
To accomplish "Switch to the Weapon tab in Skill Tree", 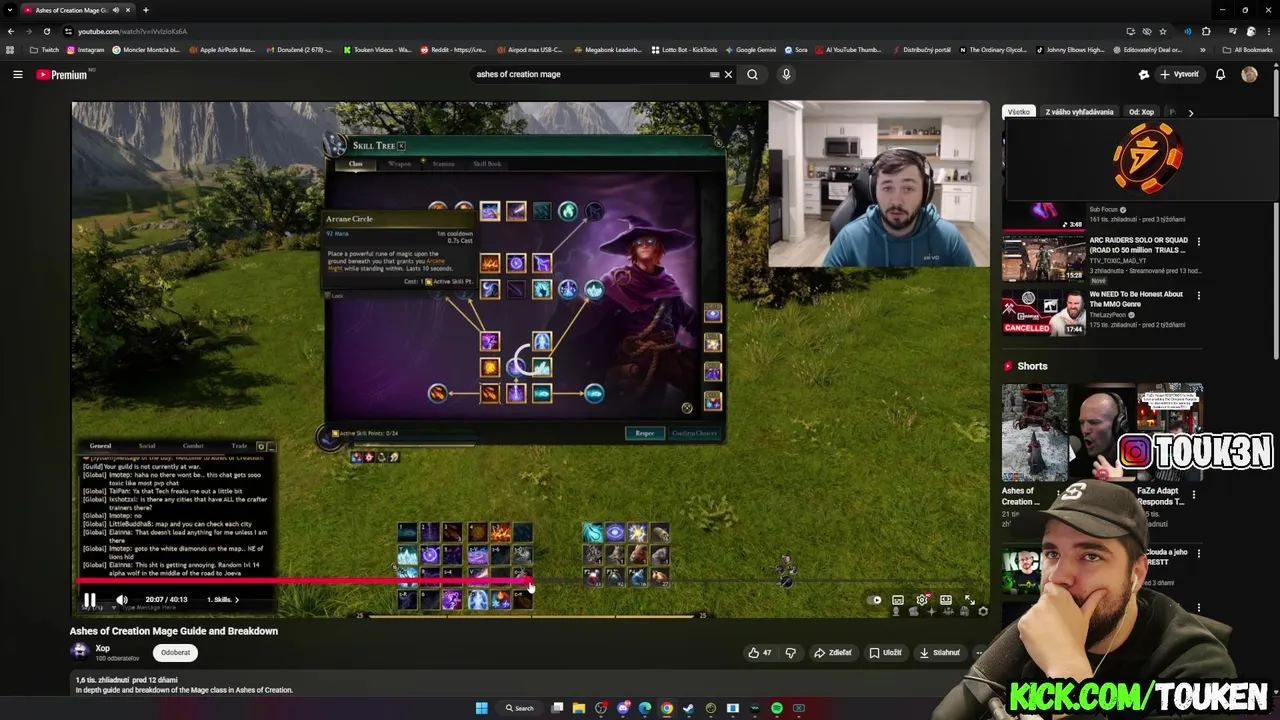I will tap(399, 164).
